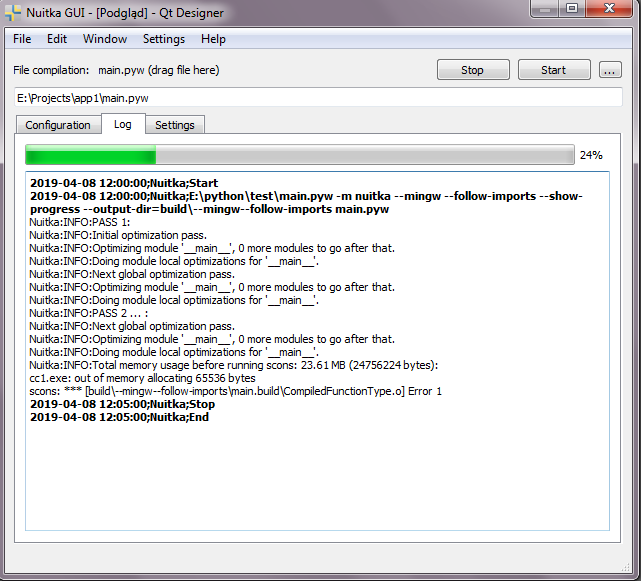
Task: Click log line '2019-04-08 12:00:00;Nuitka;Start'
Action: click(x=124, y=183)
